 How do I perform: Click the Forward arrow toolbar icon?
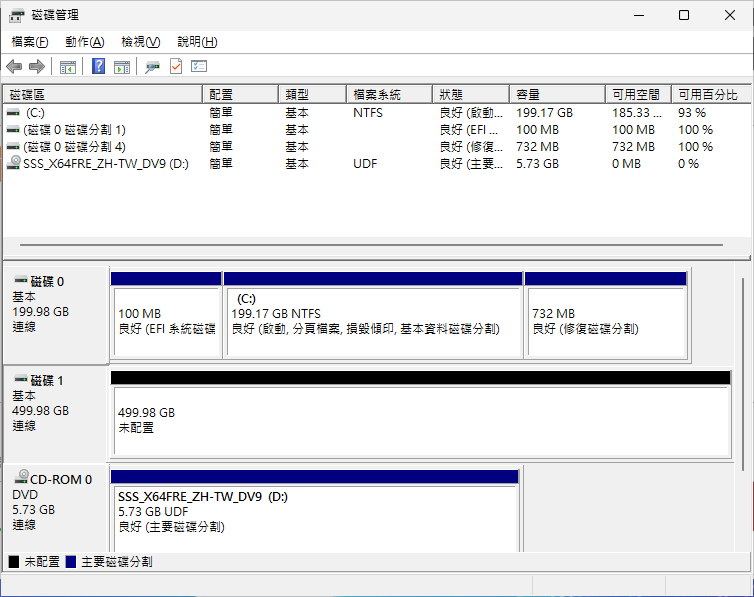tap(37, 66)
